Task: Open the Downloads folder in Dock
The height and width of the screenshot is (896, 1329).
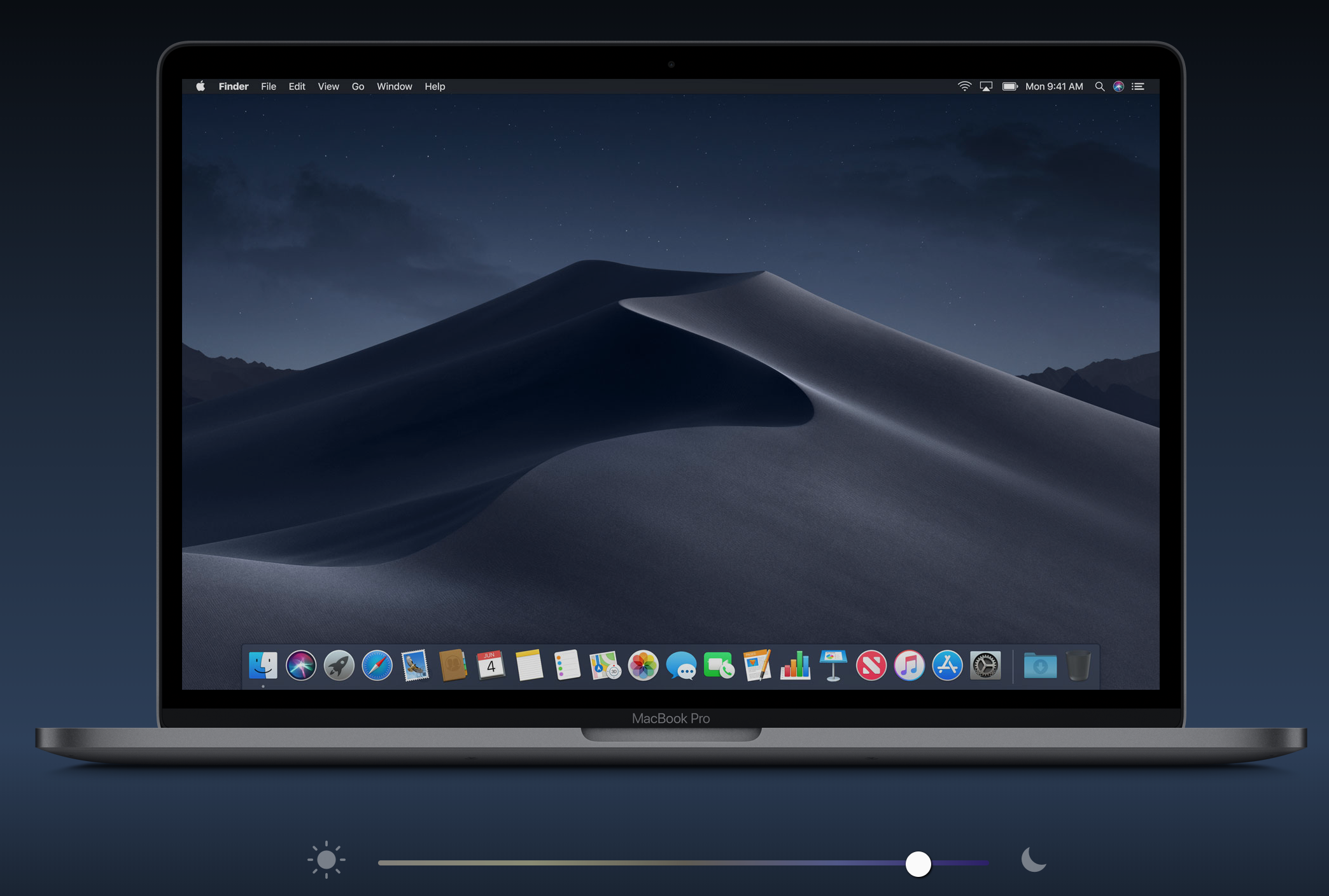Action: [1040, 666]
